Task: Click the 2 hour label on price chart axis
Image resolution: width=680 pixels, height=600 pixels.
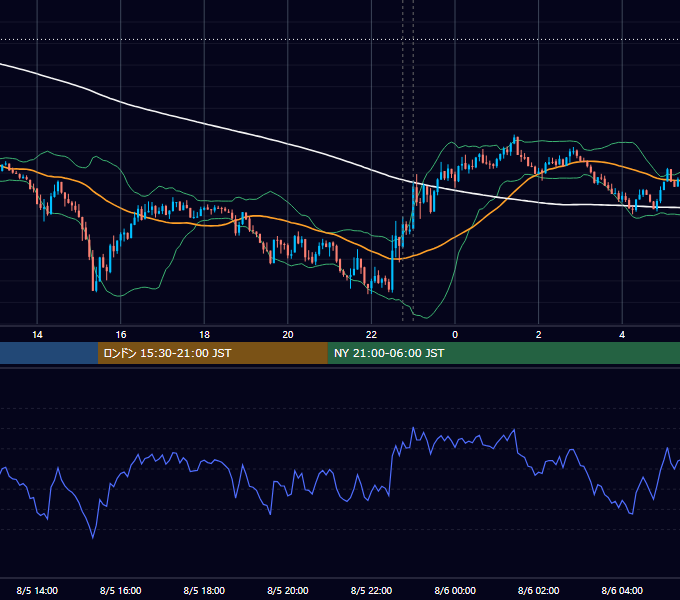Action: [539, 335]
